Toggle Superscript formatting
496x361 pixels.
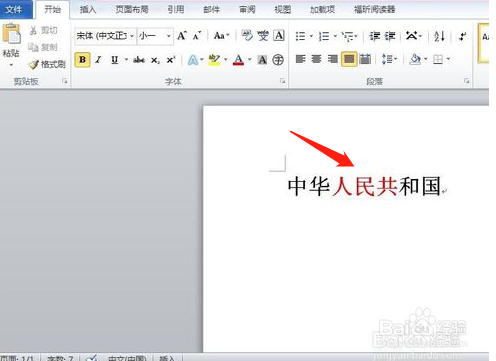171,60
